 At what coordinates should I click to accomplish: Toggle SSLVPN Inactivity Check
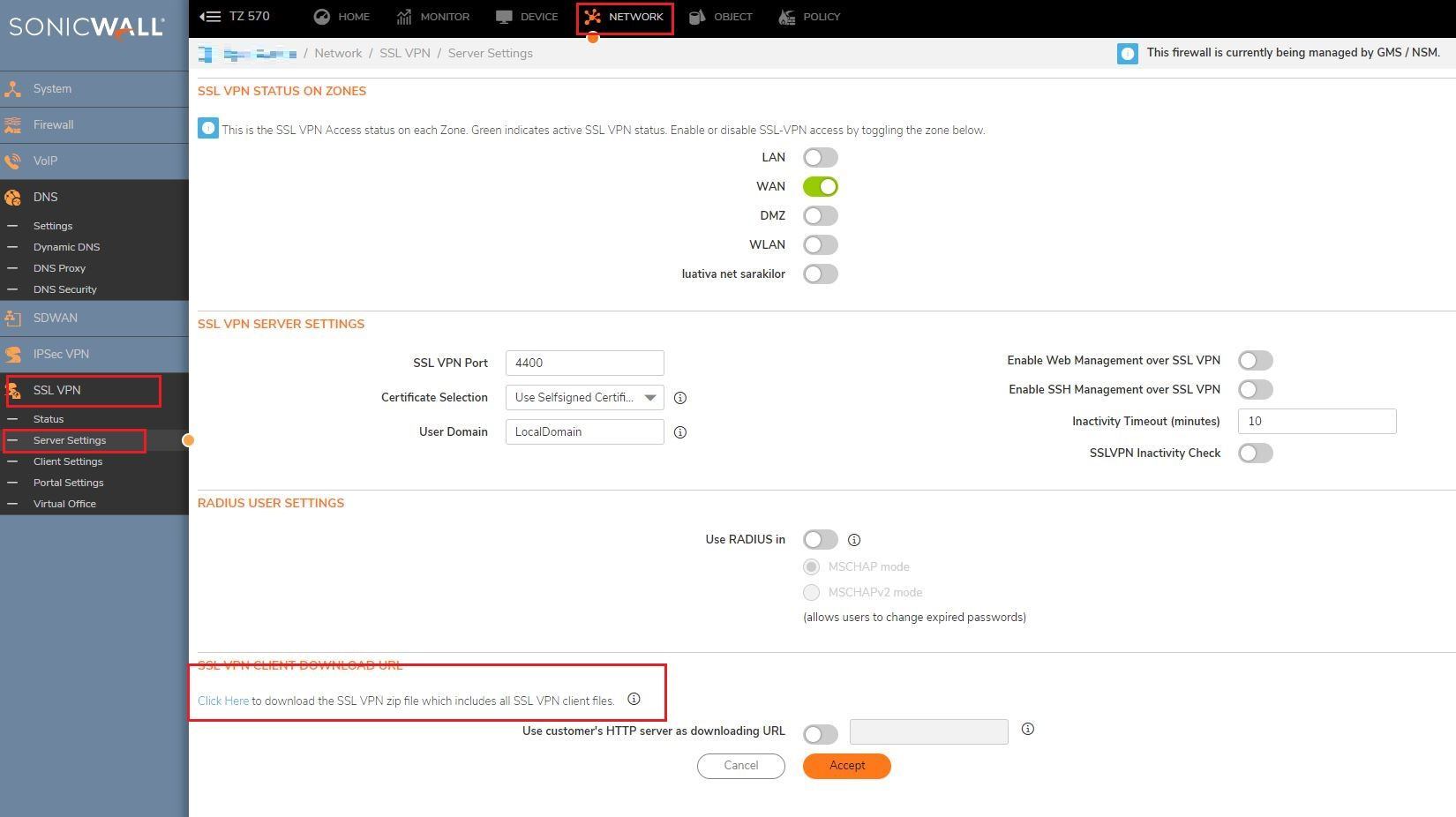coord(1256,453)
